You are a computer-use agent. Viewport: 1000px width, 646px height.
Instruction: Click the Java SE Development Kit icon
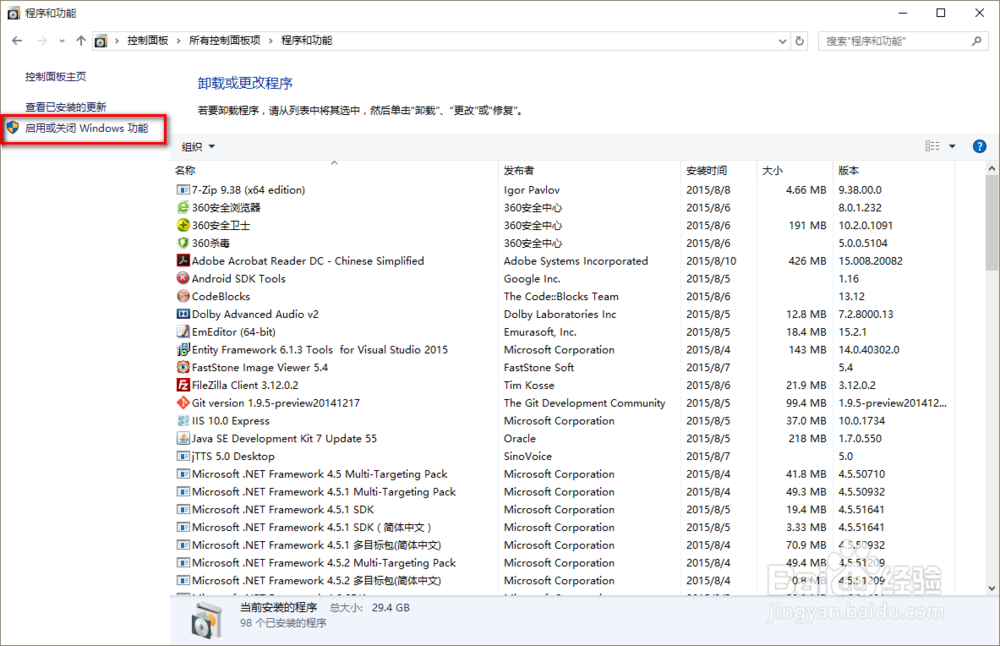pos(182,438)
